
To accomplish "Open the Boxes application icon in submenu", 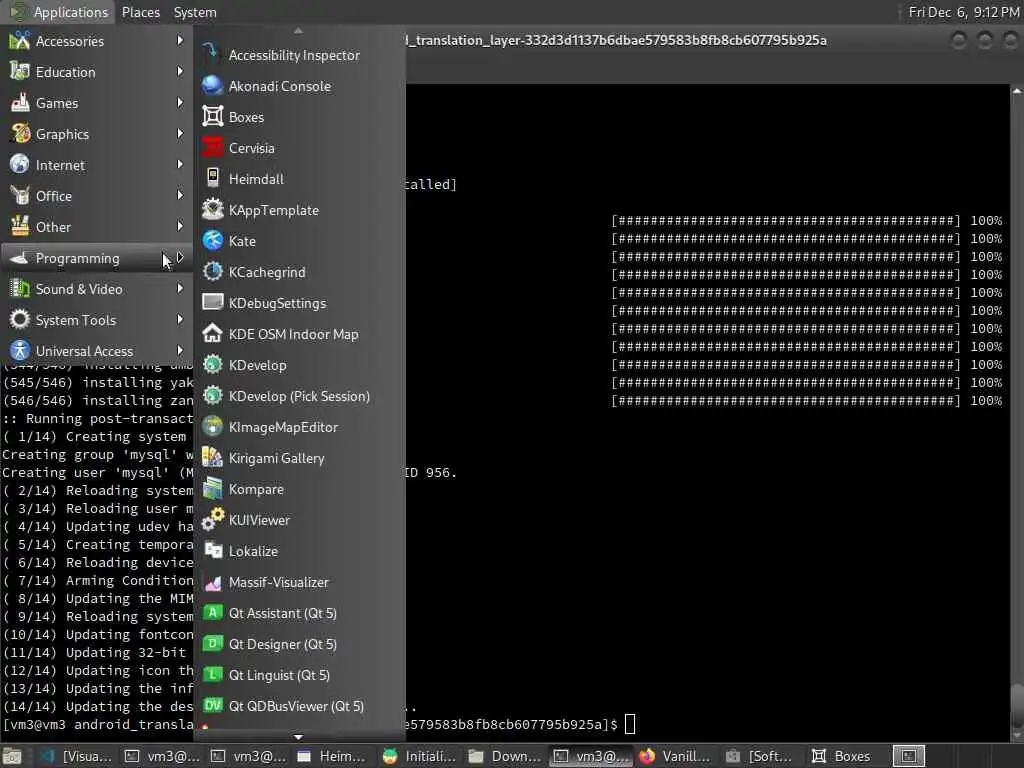I will click(212, 117).
